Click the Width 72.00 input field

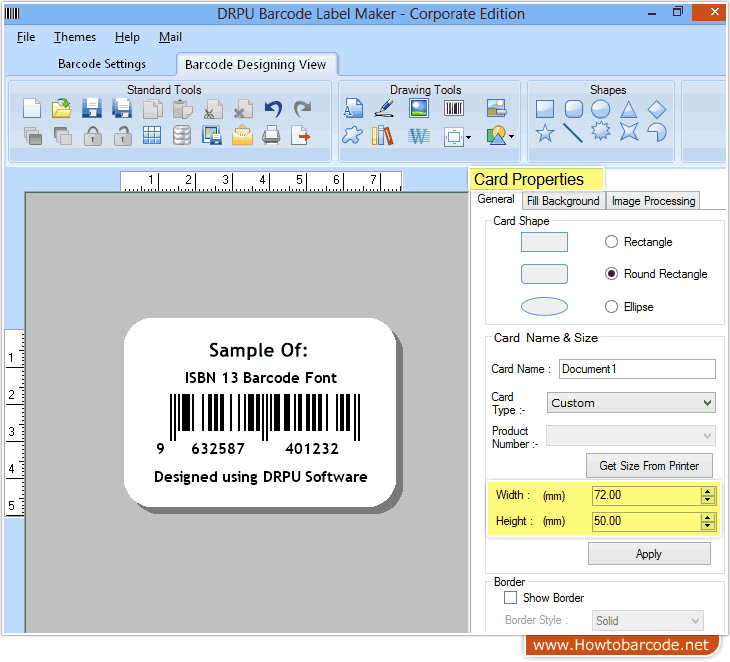[647, 495]
